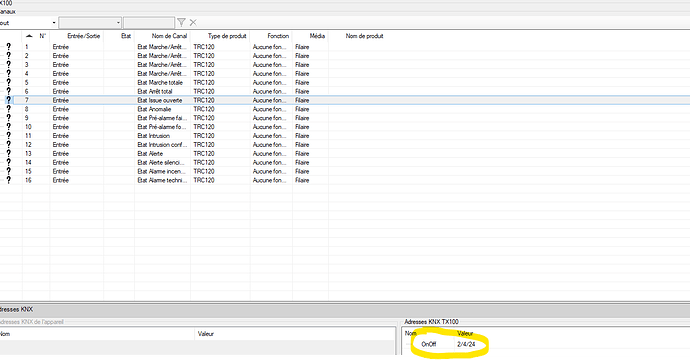
Task: Select the 'Etat Intrusion' channel name in row 11
Action: coord(153,136)
